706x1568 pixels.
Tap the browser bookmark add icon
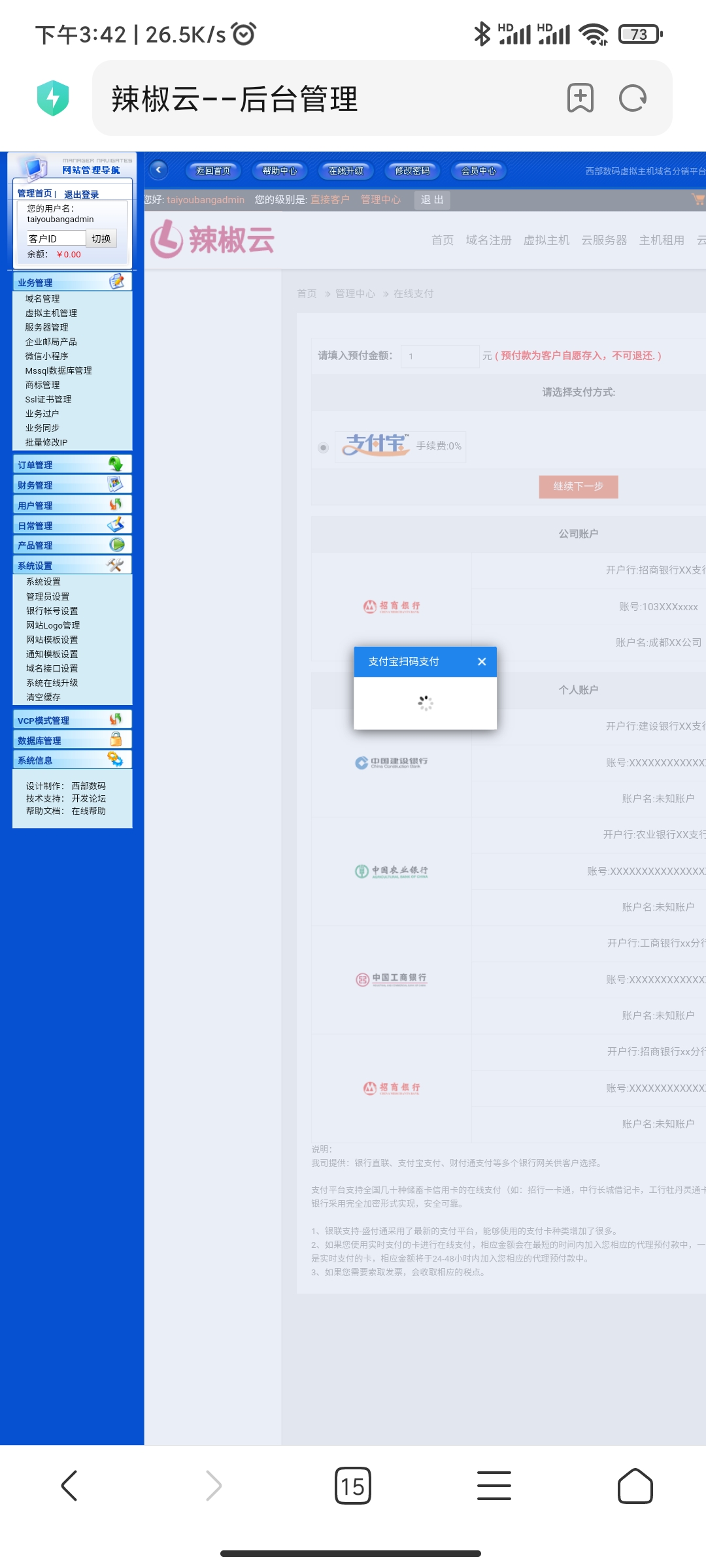(x=580, y=99)
